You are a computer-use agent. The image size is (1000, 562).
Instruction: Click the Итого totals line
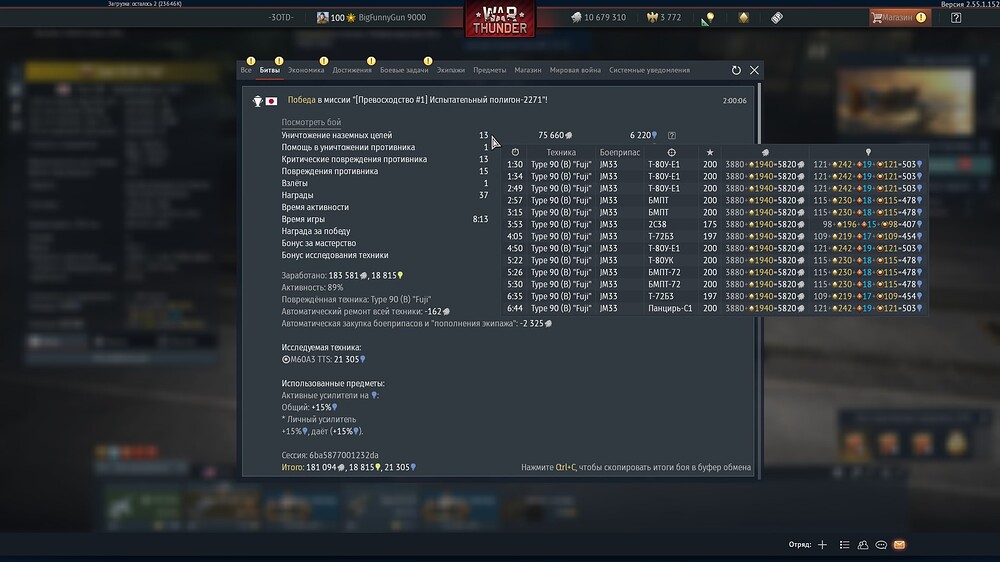tap(349, 467)
